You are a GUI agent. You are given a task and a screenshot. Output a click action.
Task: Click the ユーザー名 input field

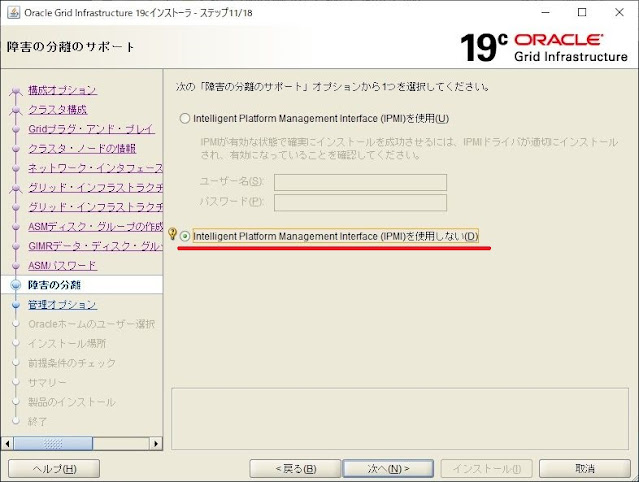pyautogui.click(x=360, y=182)
